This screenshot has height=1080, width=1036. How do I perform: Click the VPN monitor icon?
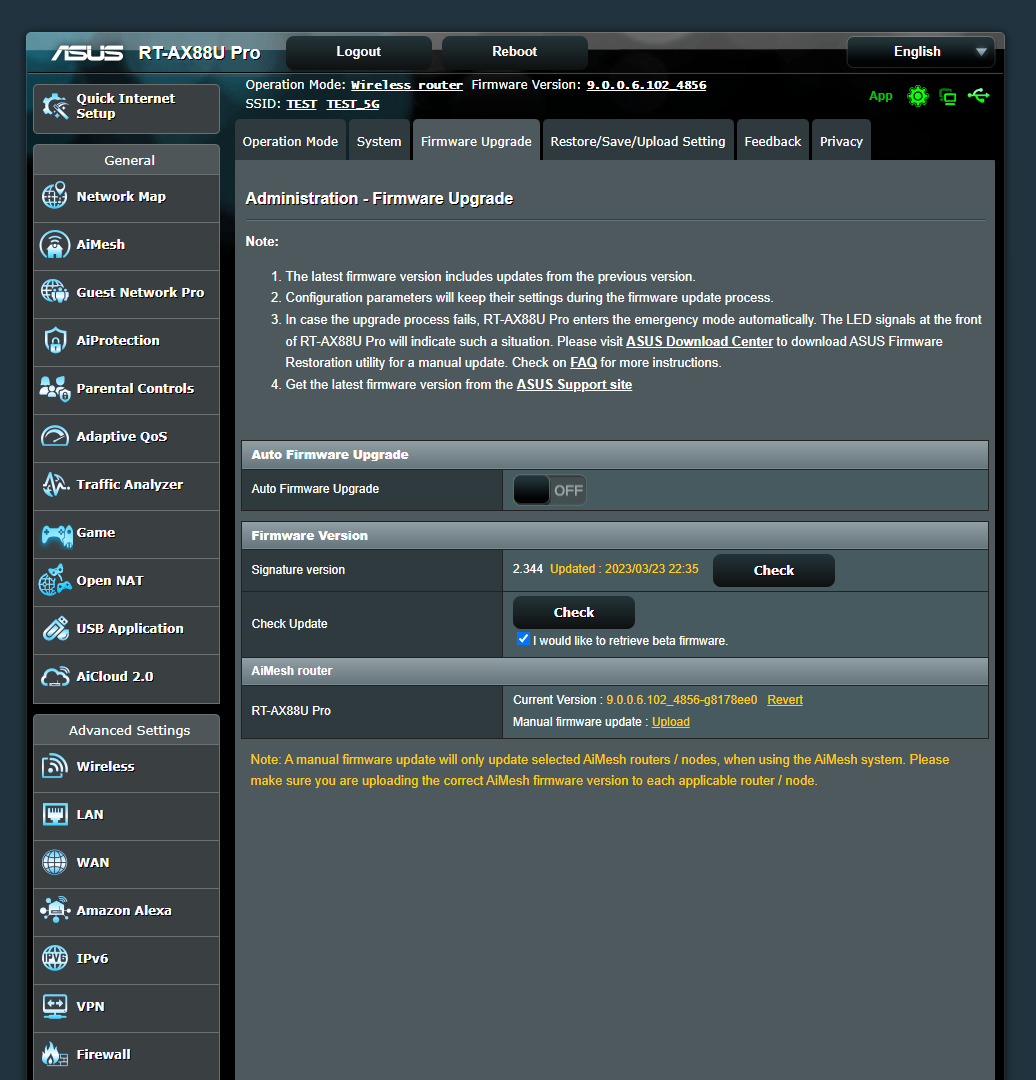click(54, 1006)
